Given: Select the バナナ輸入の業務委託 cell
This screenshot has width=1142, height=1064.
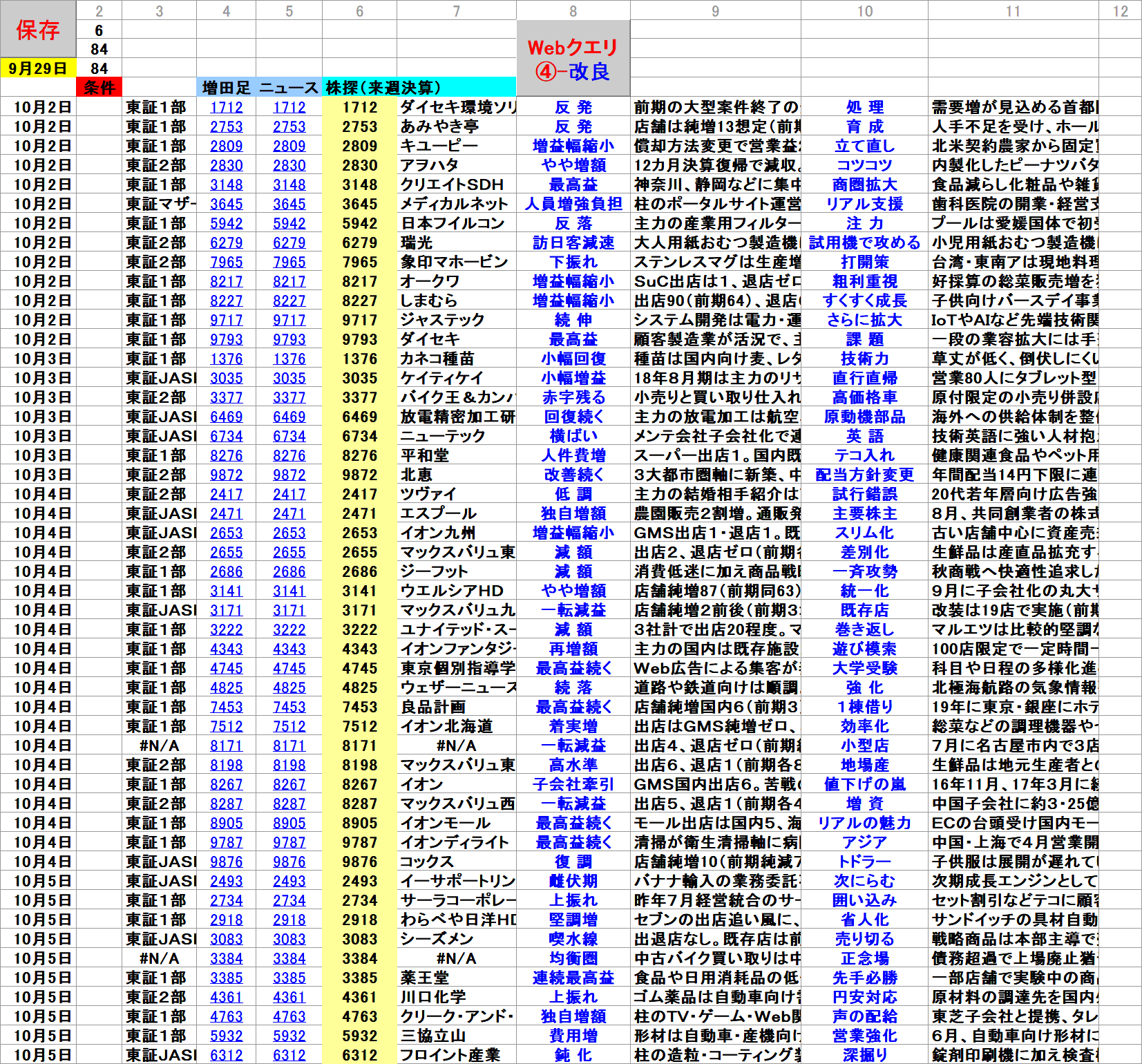Looking at the screenshot, I should (715, 881).
